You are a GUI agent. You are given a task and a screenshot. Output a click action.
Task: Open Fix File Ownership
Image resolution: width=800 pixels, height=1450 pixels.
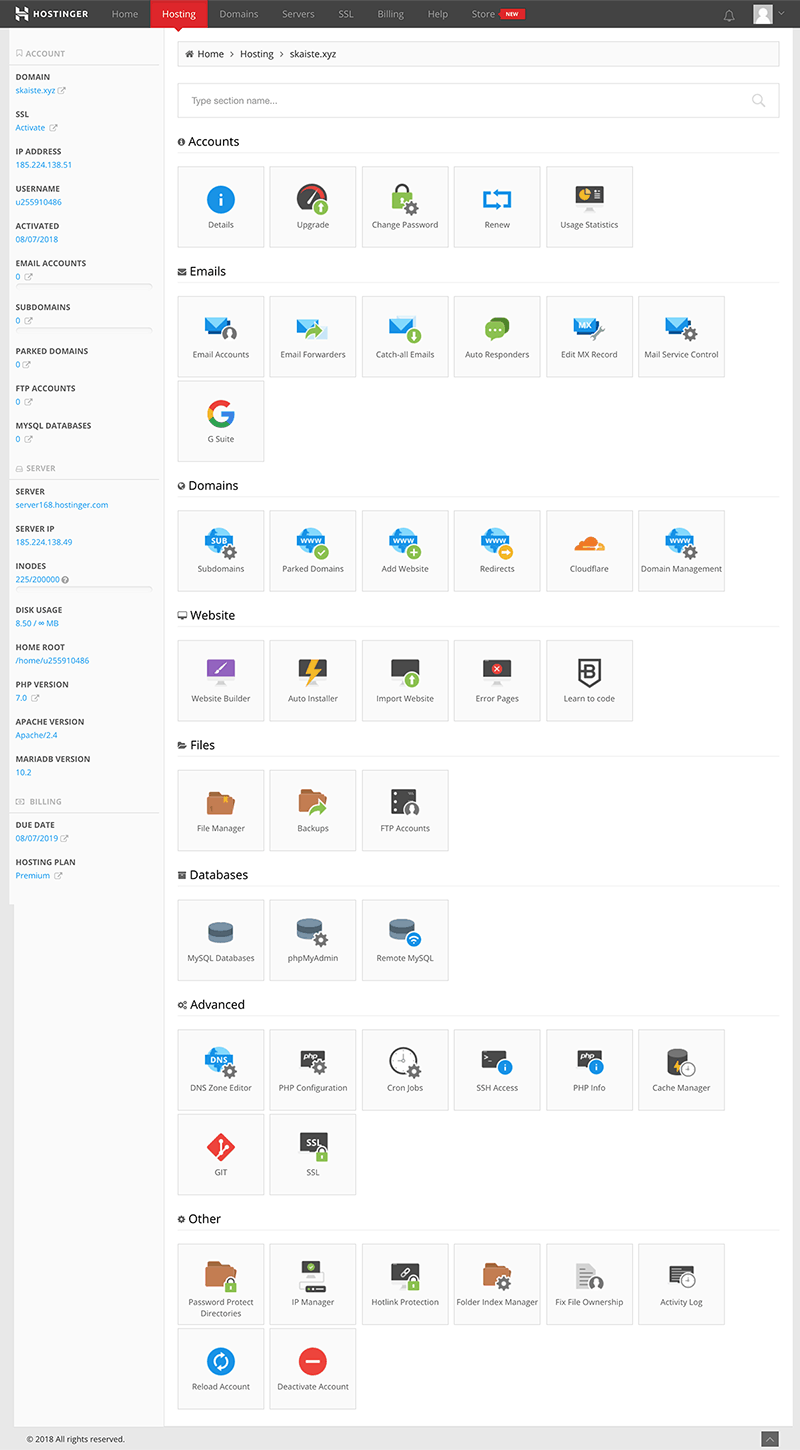[x=589, y=1284]
